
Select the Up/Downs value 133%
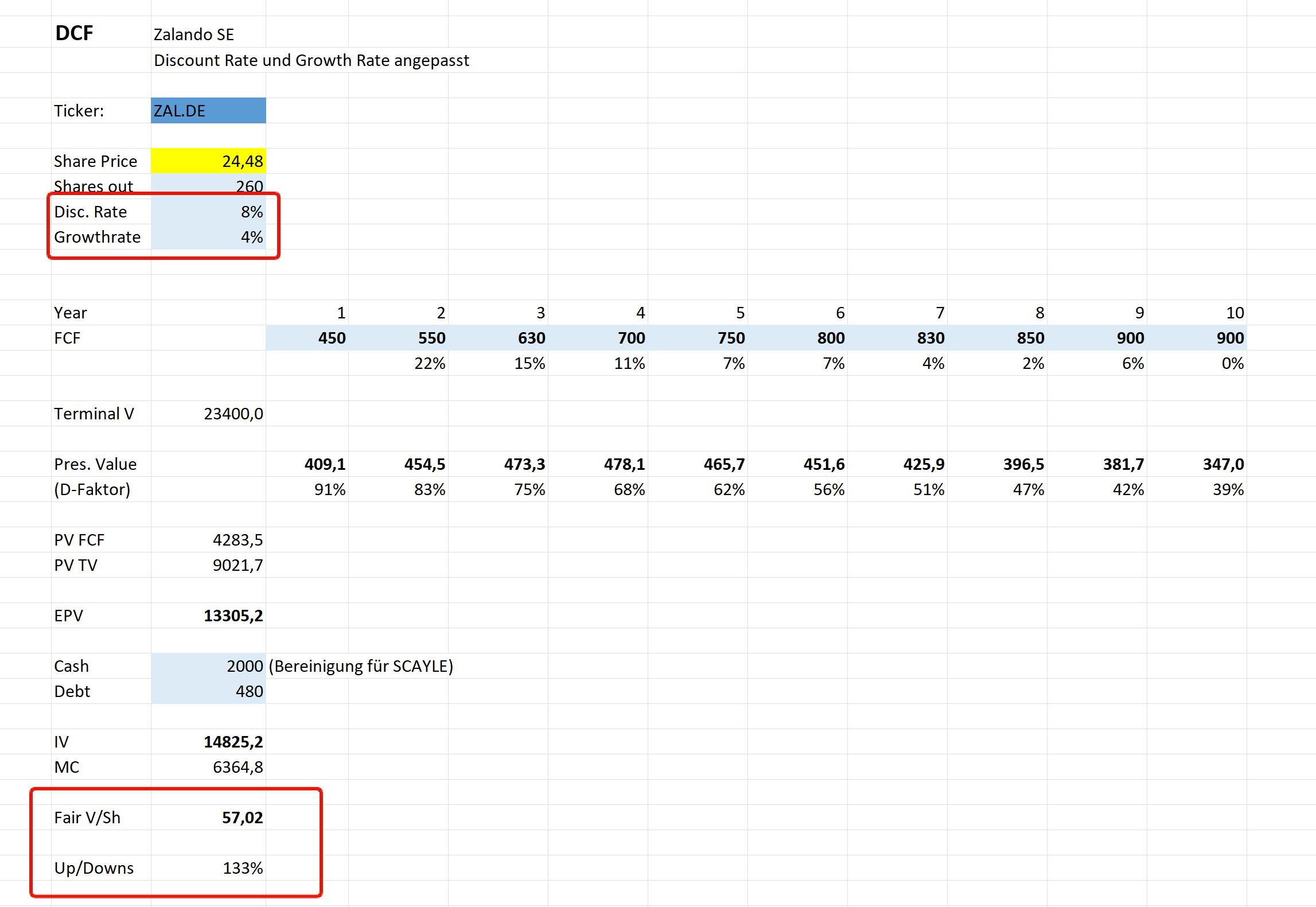click(x=208, y=868)
